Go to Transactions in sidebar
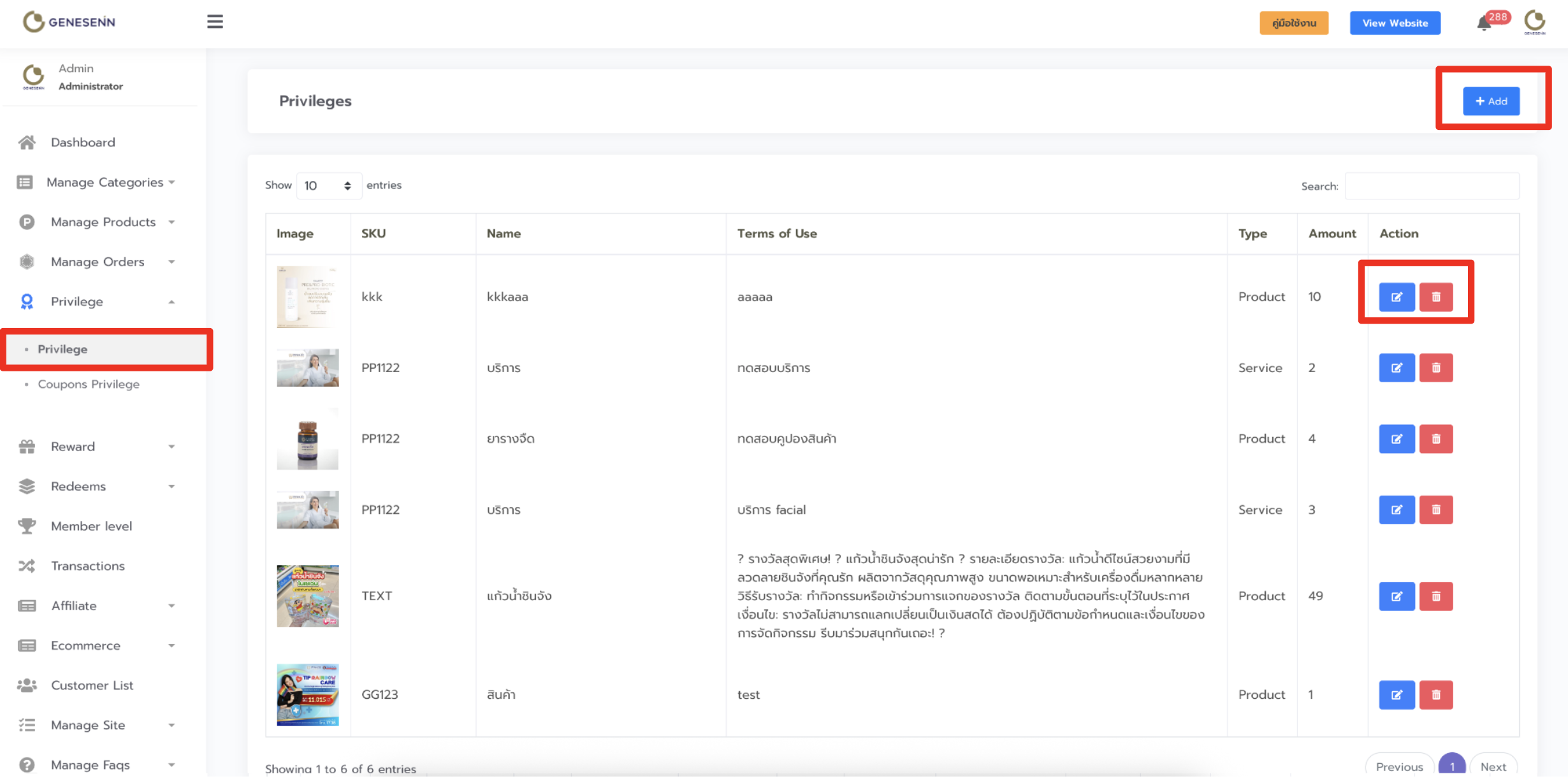This screenshot has width=1568, height=781. pyautogui.click(x=88, y=566)
